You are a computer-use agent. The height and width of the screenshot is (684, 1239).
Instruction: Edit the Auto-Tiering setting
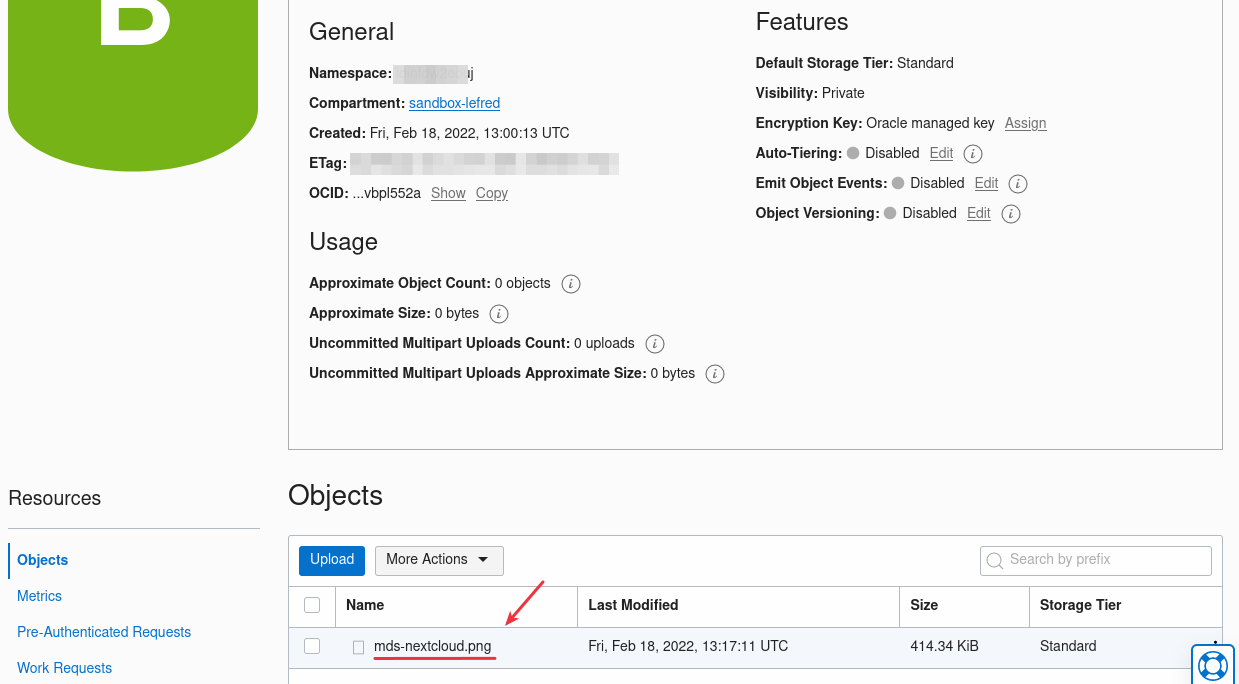coord(941,153)
